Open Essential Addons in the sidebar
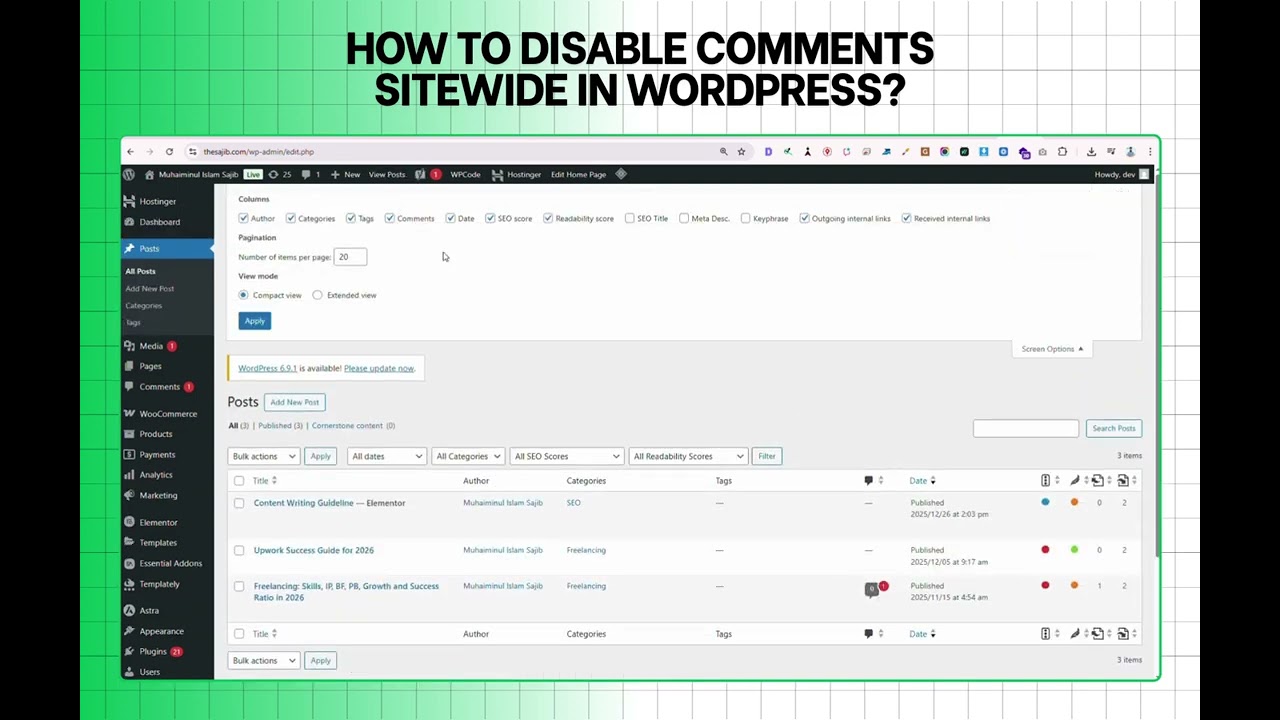This screenshot has width=1280, height=720. pyautogui.click(x=170, y=563)
